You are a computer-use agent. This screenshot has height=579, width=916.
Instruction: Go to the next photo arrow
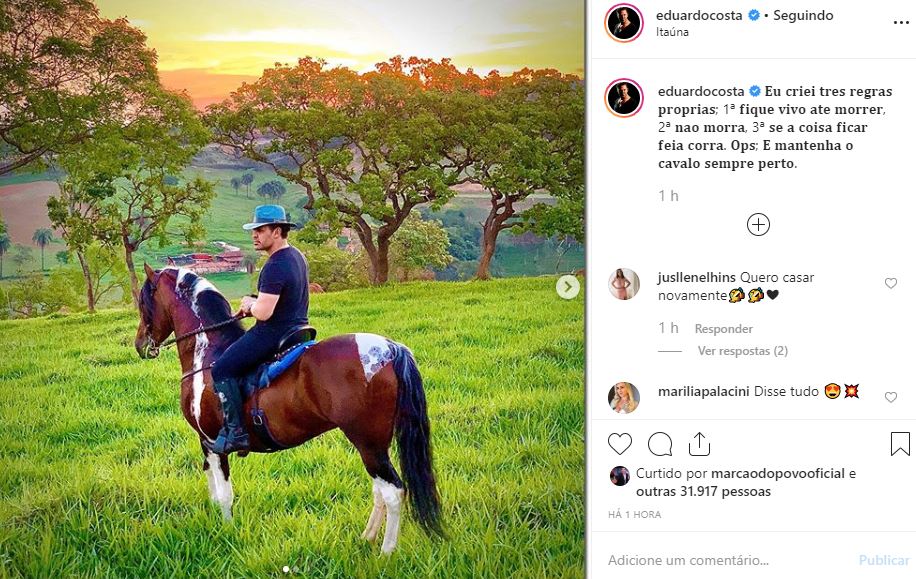(x=568, y=287)
